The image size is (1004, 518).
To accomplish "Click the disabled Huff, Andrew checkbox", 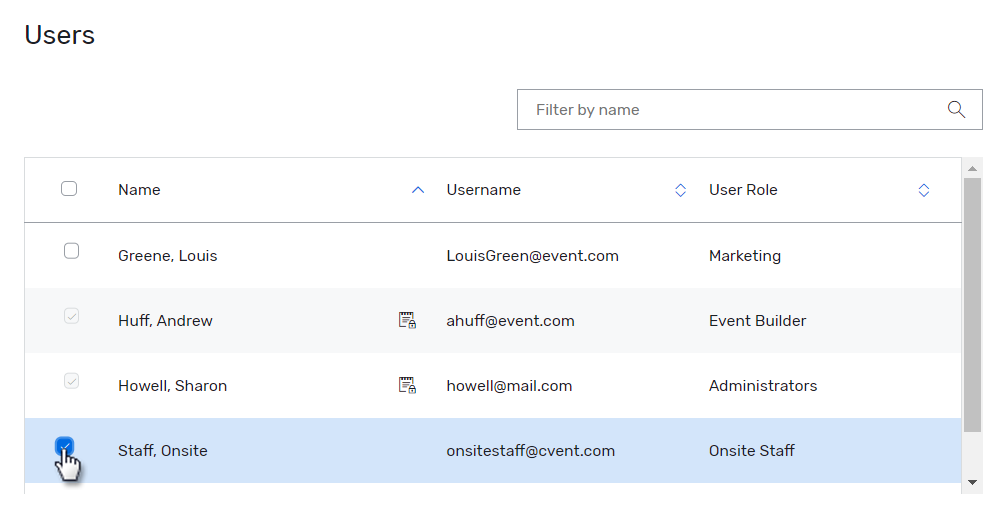I will tap(71, 316).
